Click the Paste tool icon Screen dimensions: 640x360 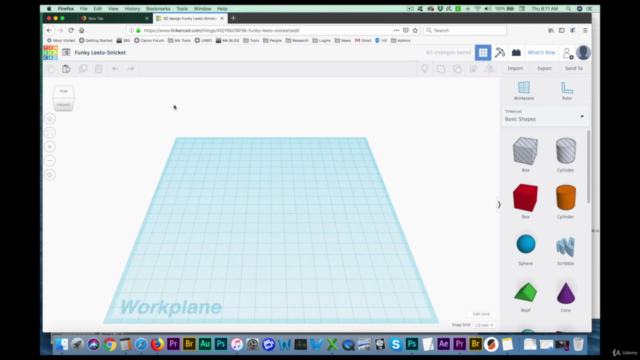point(66,69)
